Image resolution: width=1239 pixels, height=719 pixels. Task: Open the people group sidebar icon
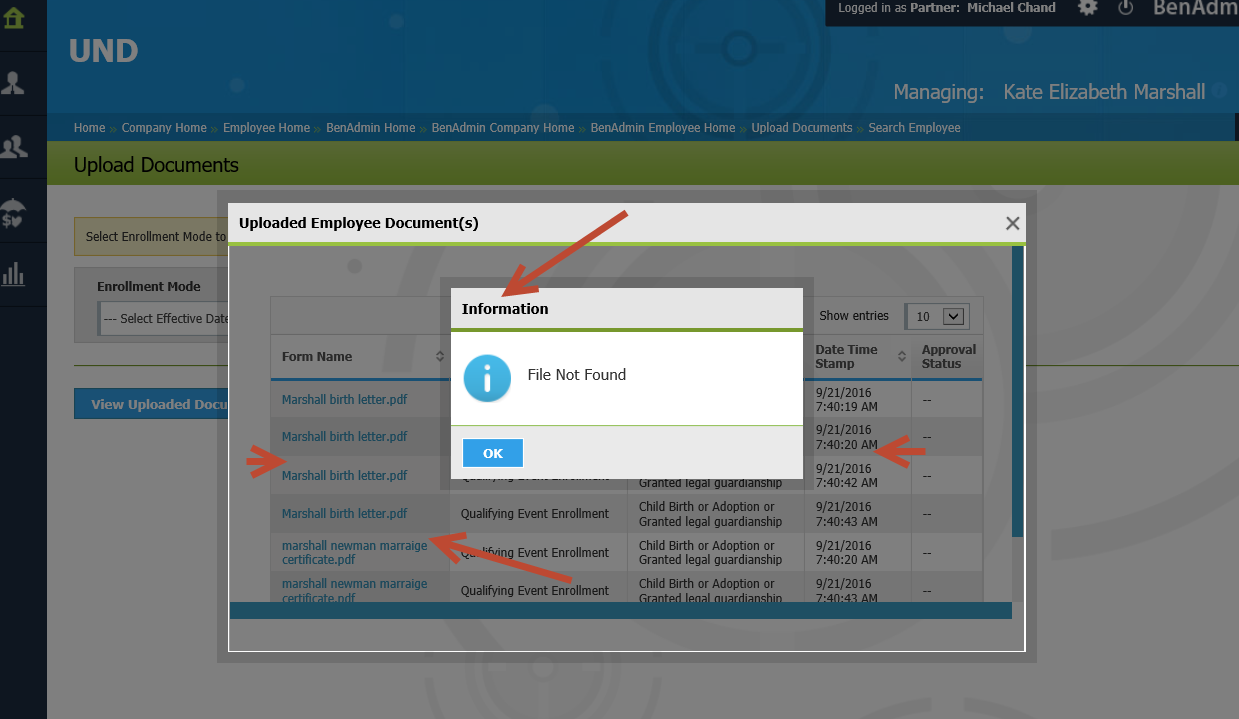pos(13,148)
